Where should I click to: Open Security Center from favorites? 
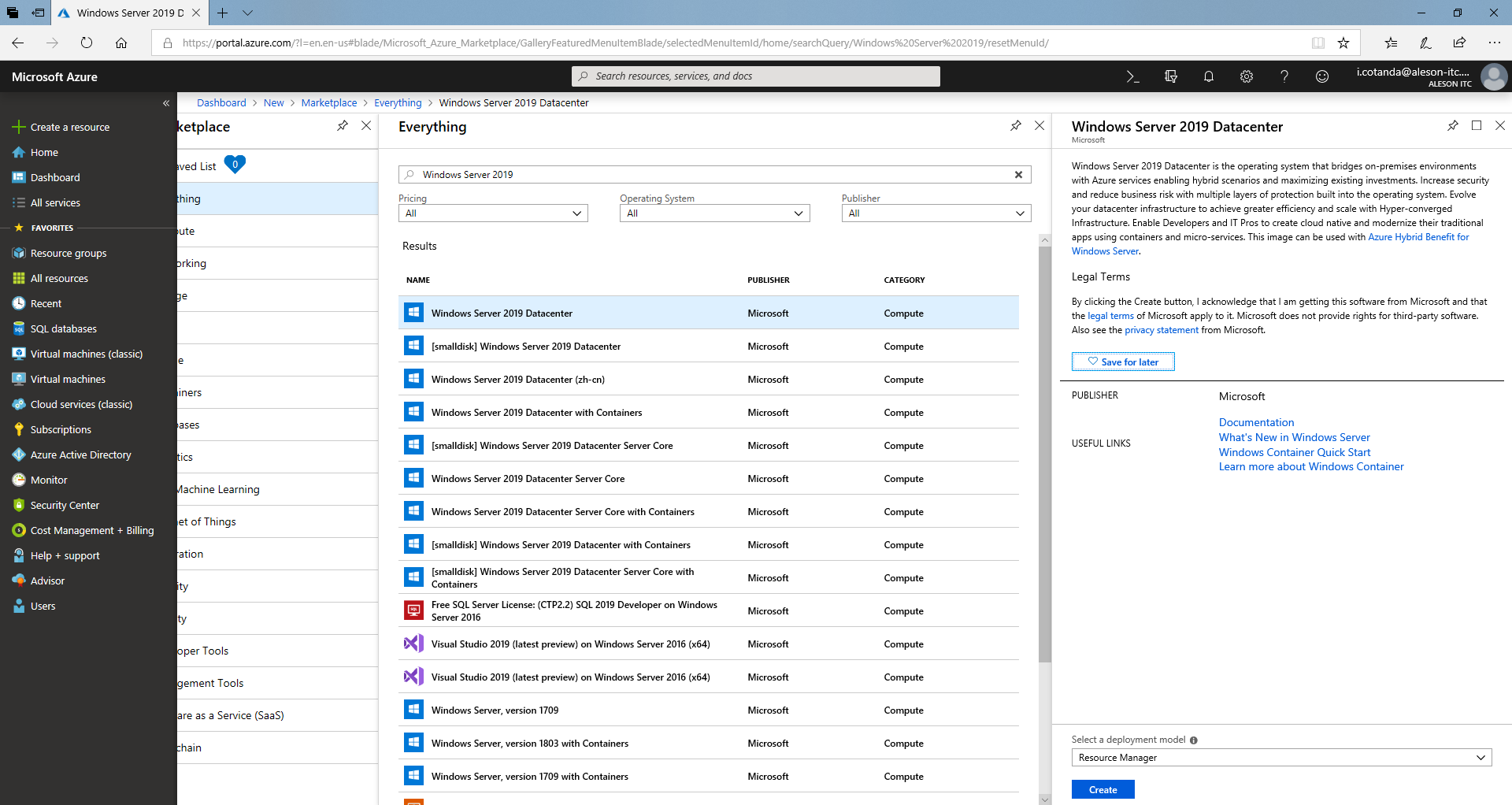[x=65, y=505]
